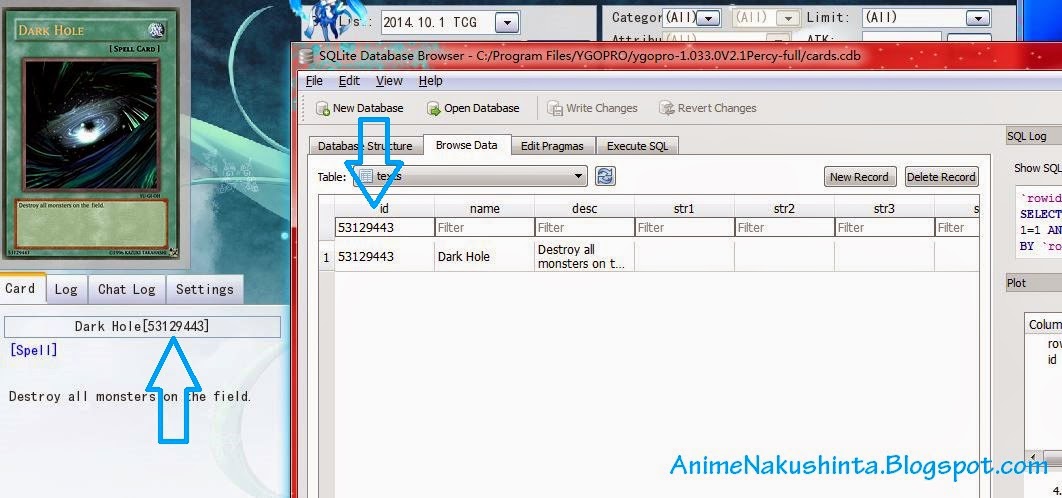This screenshot has height=498, width=1062.
Task: Select the 53129443 id cell in row 1
Action: pos(384,257)
